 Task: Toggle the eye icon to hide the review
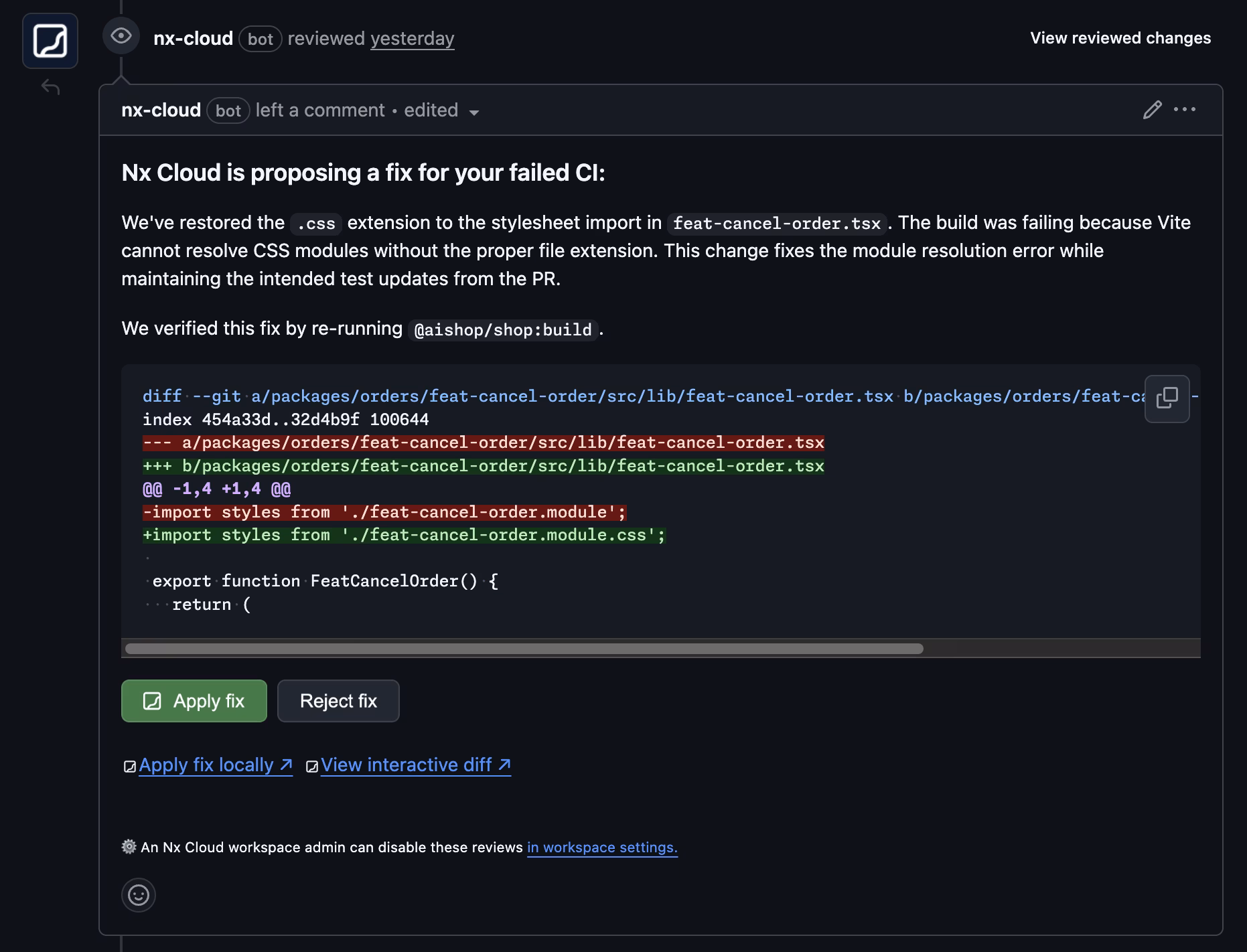point(121,37)
